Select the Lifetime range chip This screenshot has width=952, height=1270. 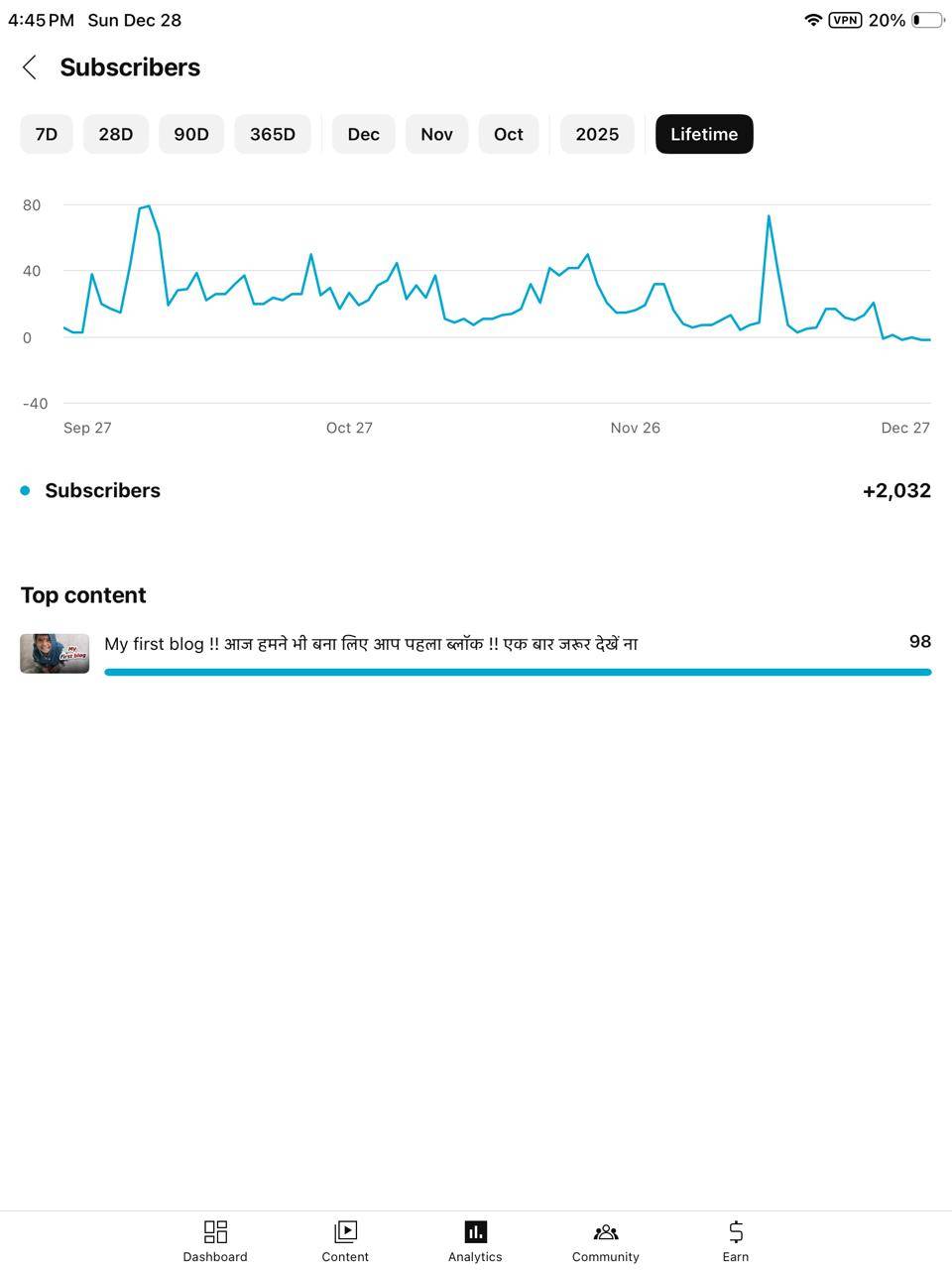(704, 134)
